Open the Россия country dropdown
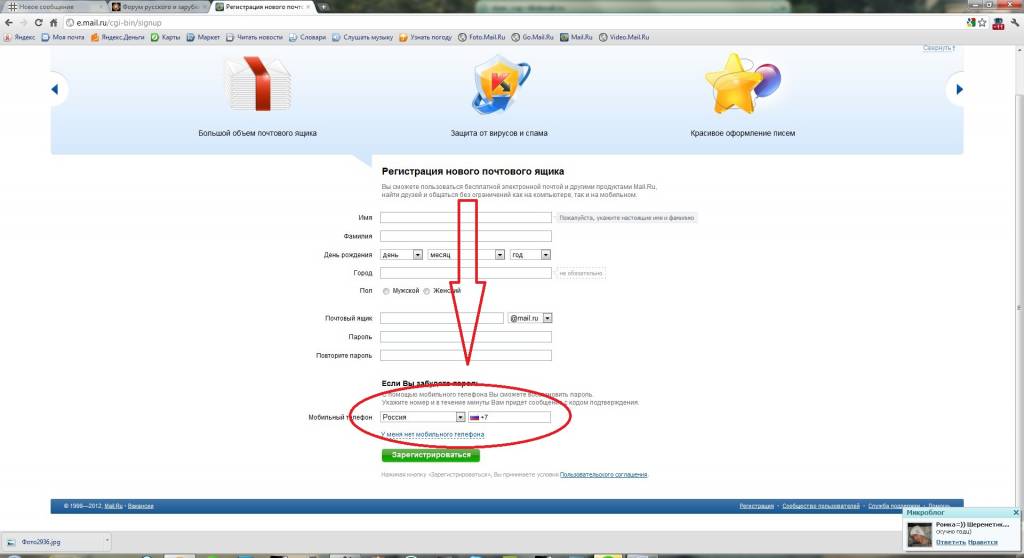The image size is (1024, 558). (x=423, y=417)
